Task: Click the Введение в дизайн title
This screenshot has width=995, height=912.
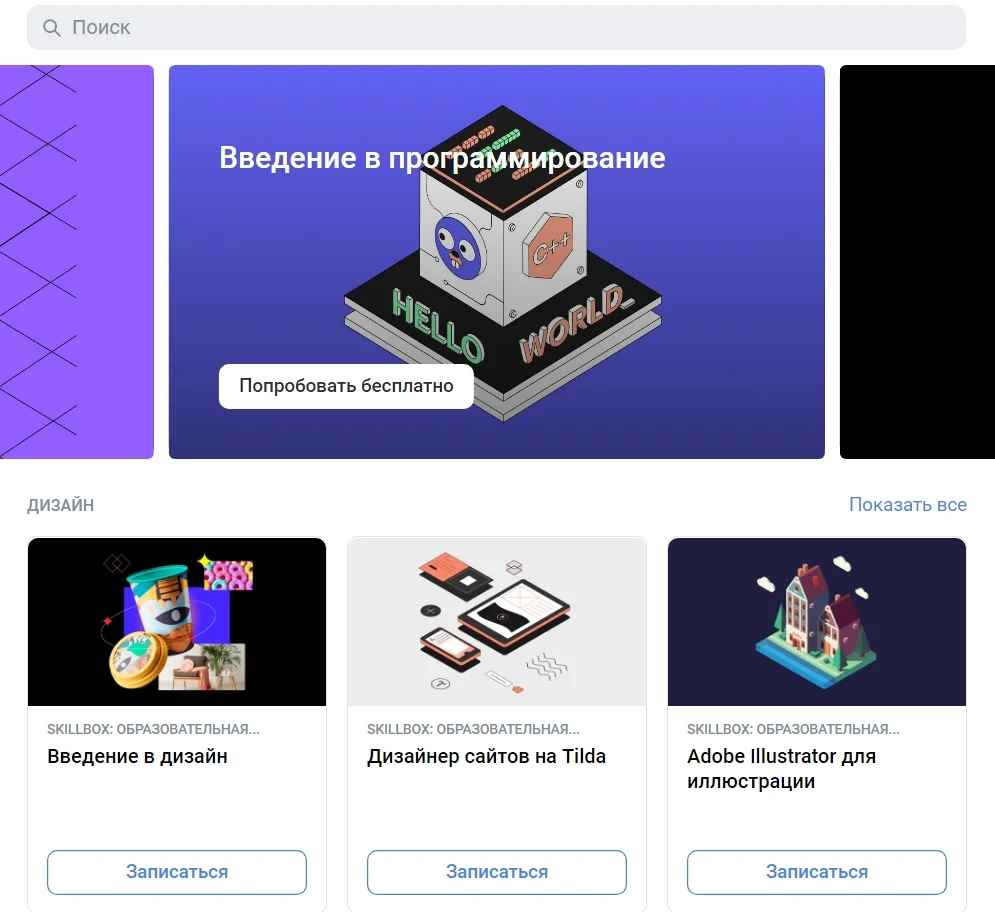Action: coord(137,757)
